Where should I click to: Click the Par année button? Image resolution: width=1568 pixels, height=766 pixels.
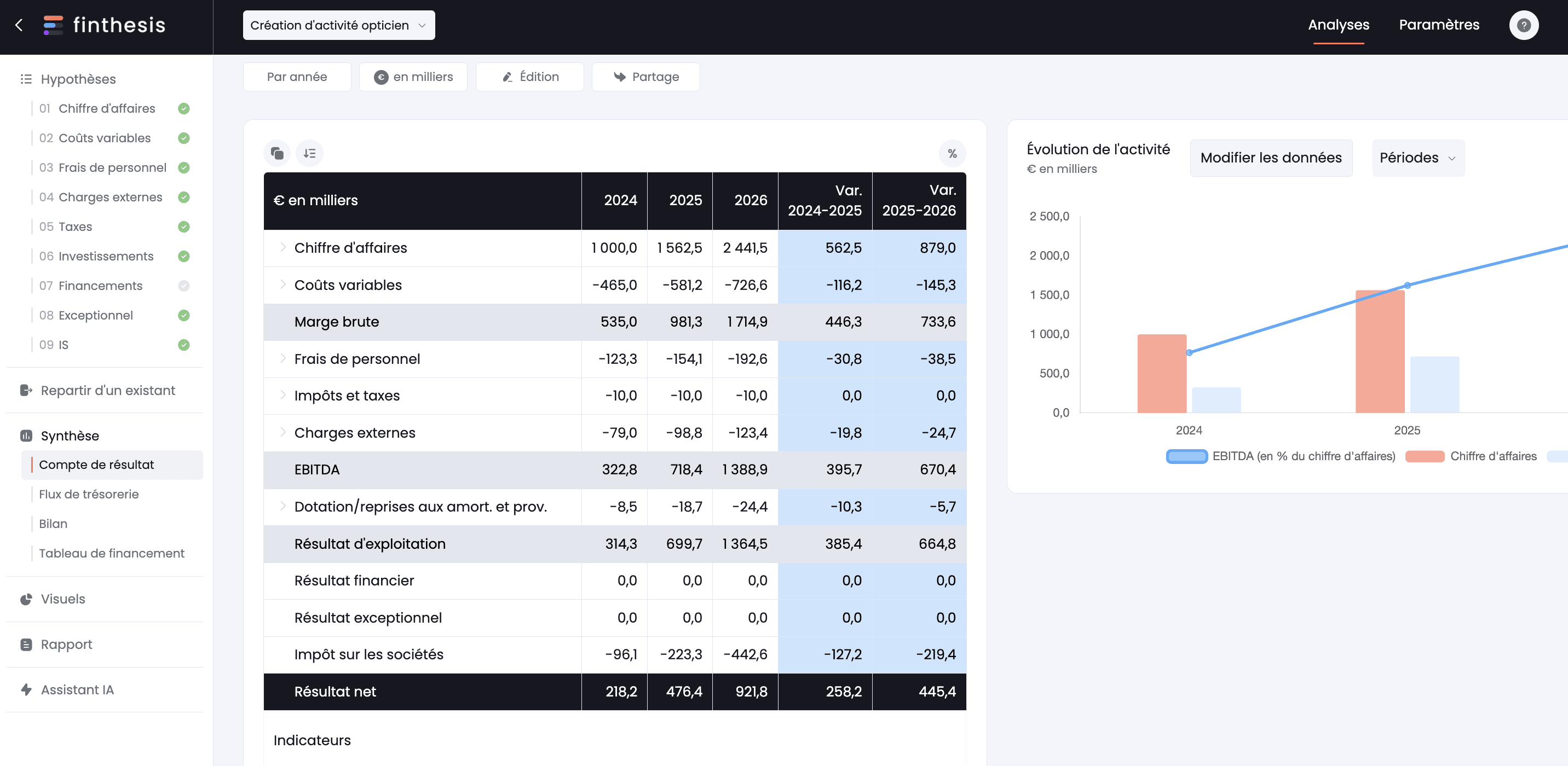tap(296, 77)
